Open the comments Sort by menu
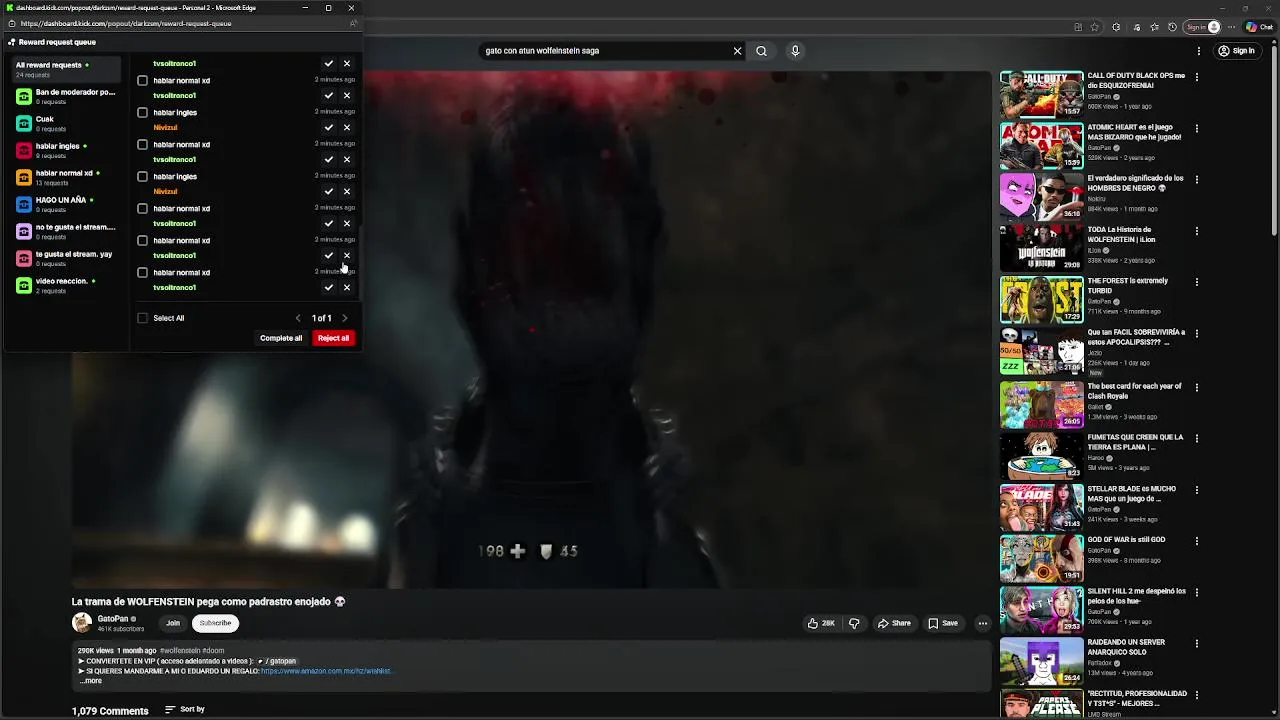Image resolution: width=1280 pixels, height=720 pixels. point(185,710)
